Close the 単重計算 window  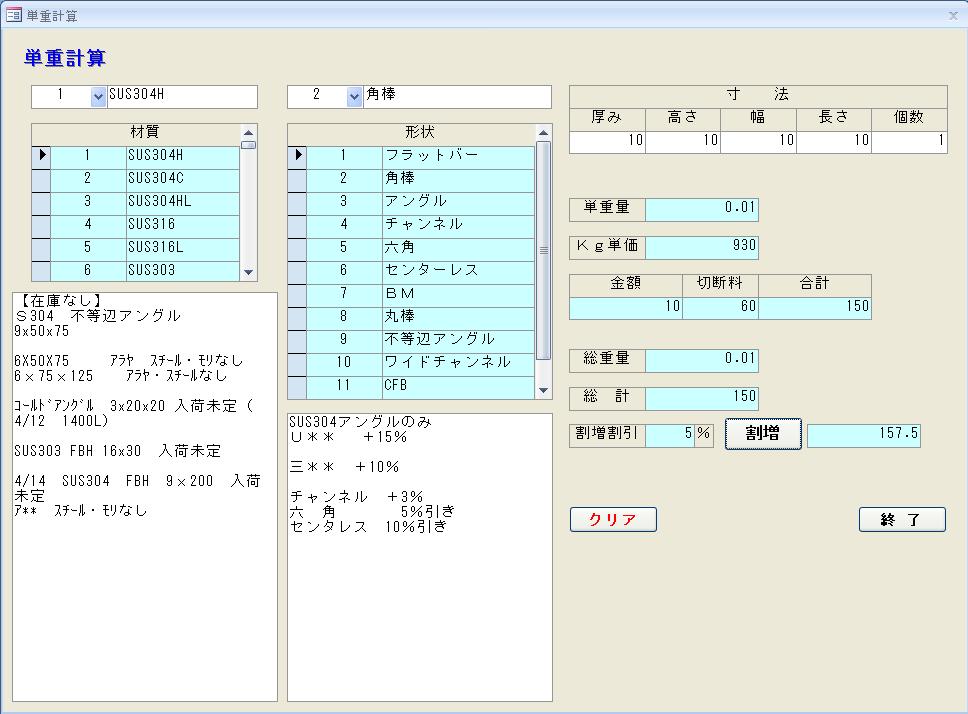tap(952, 15)
